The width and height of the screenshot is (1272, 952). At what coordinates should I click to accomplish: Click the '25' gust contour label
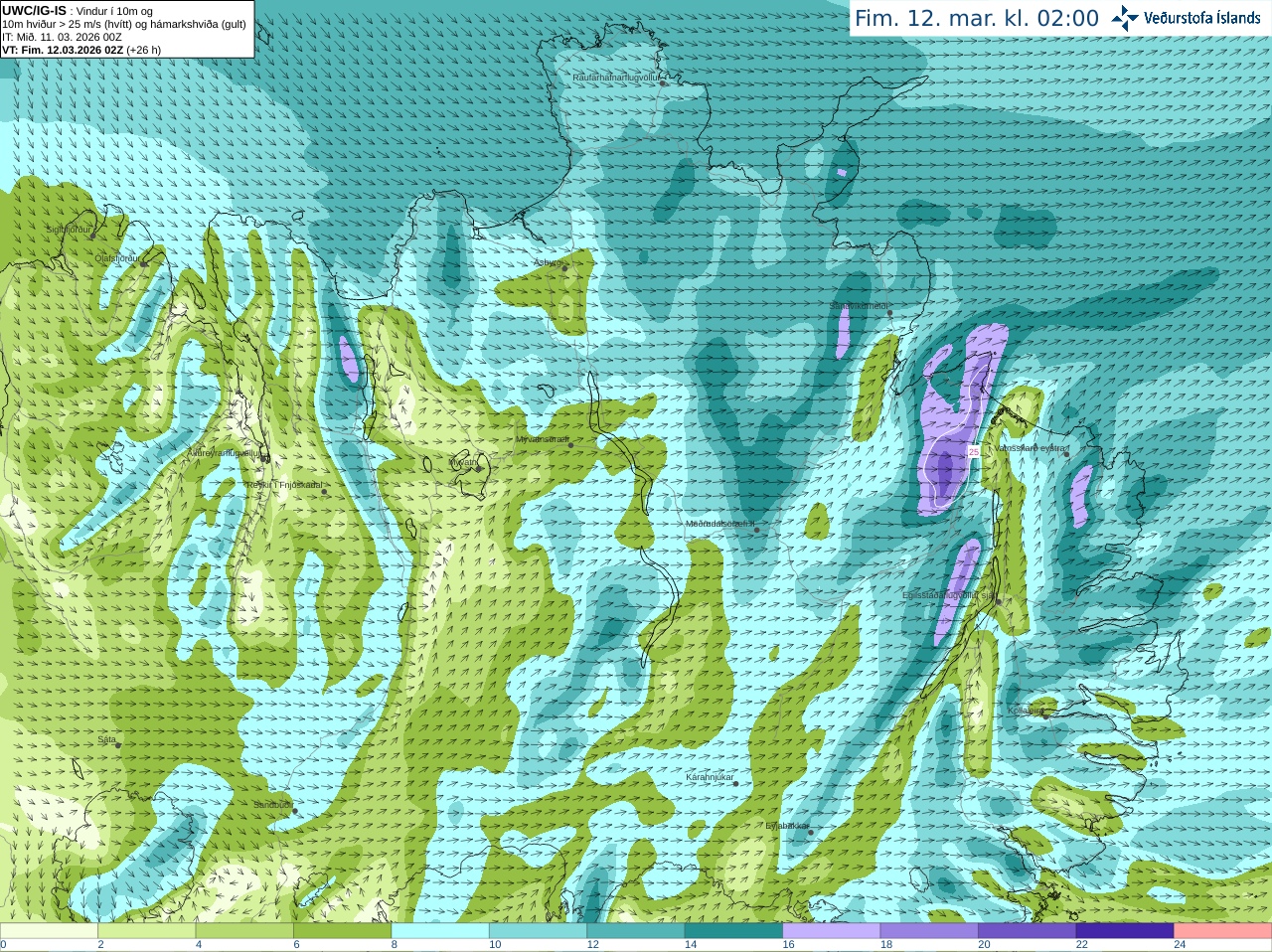coord(974,452)
